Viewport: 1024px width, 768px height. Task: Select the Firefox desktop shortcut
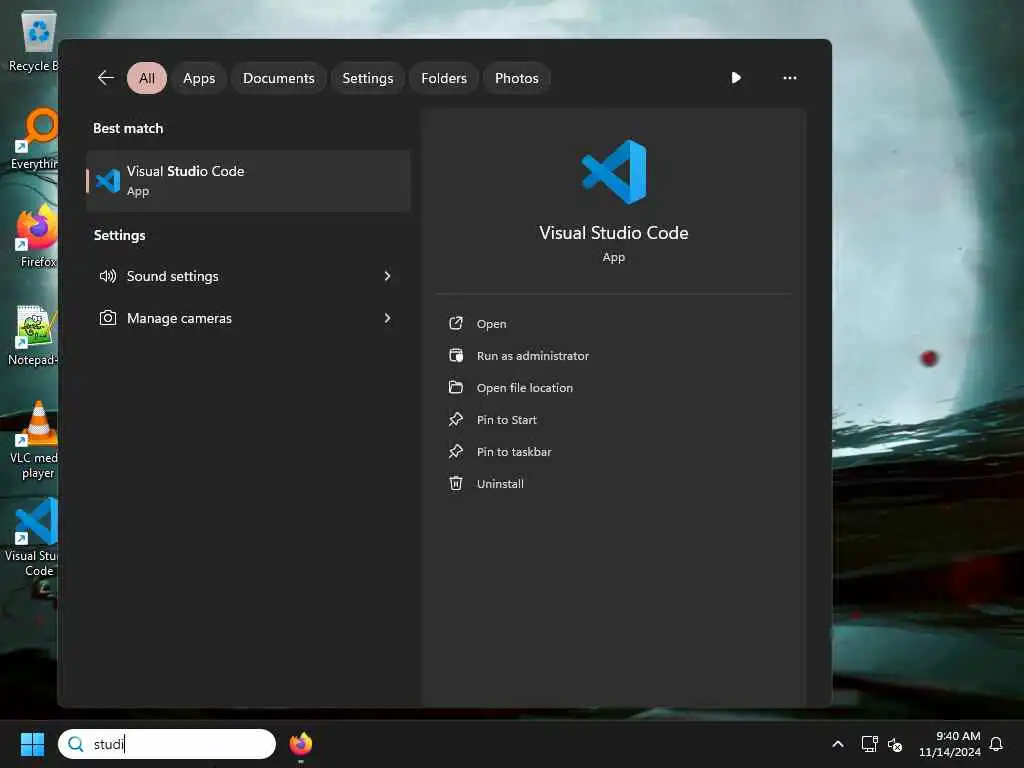tap(36, 236)
